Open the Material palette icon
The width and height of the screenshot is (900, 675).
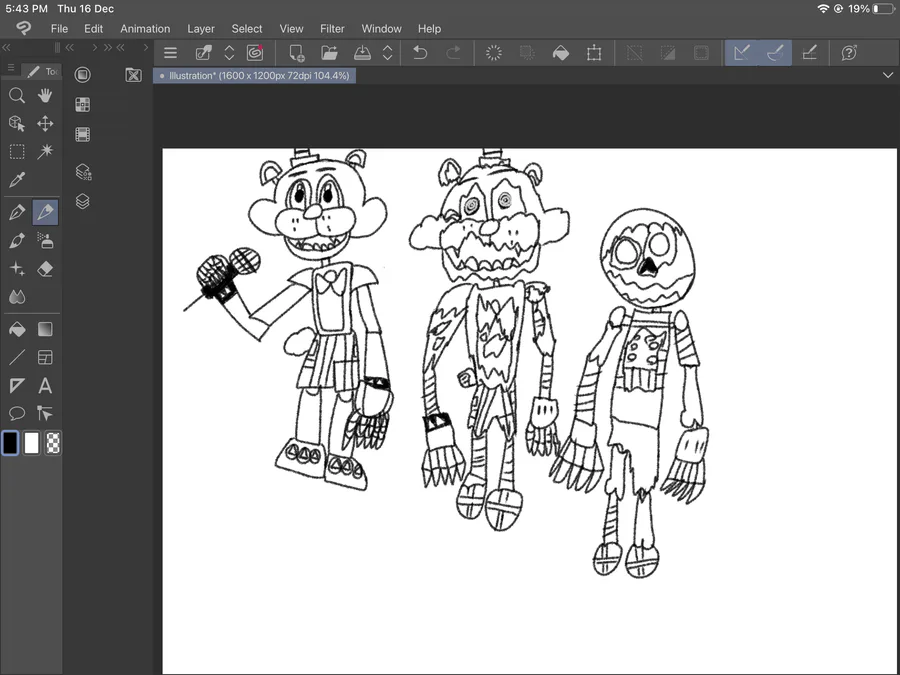[x=83, y=104]
